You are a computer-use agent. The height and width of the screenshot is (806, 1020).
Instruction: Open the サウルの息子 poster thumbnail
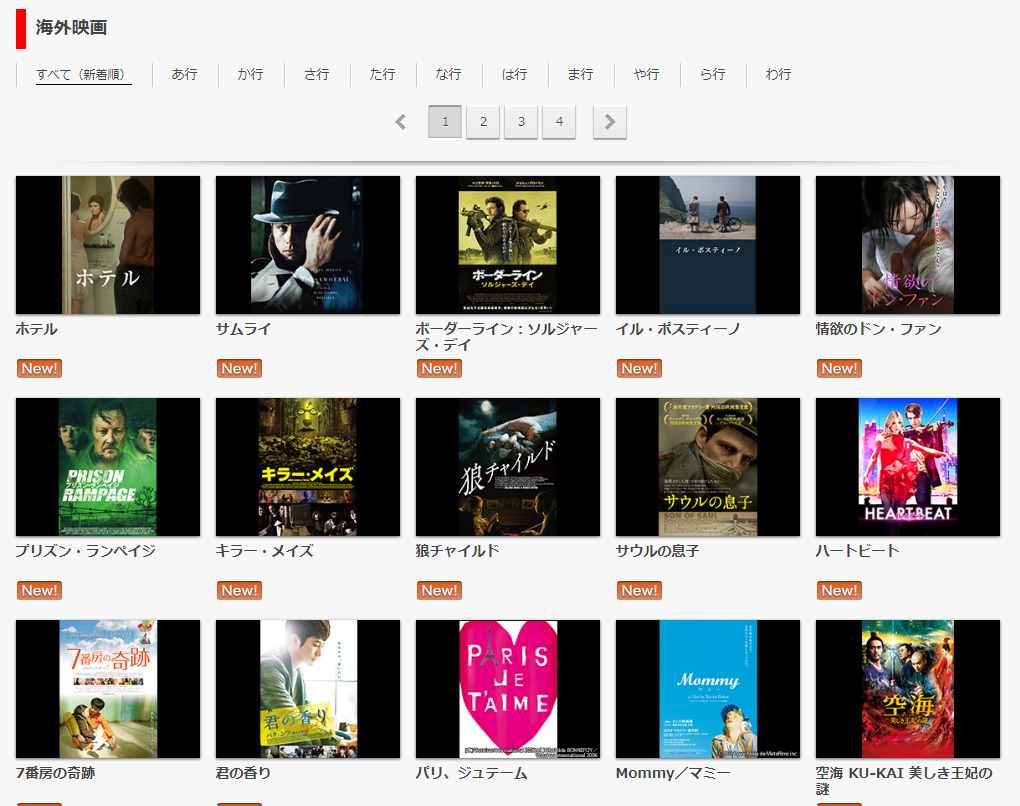[708, 467]
